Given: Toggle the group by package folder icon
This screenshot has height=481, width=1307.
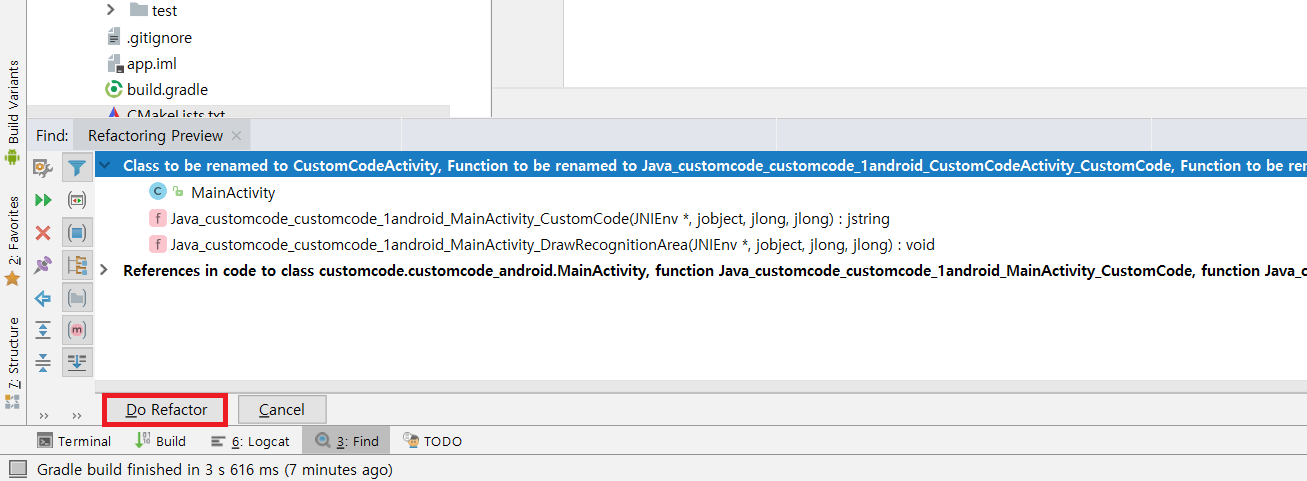Looking at the screenshot, I should click(x=77, y=298).
